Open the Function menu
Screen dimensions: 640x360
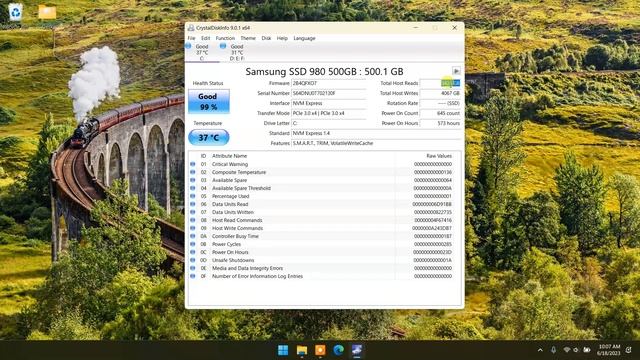tap(225, 38)
